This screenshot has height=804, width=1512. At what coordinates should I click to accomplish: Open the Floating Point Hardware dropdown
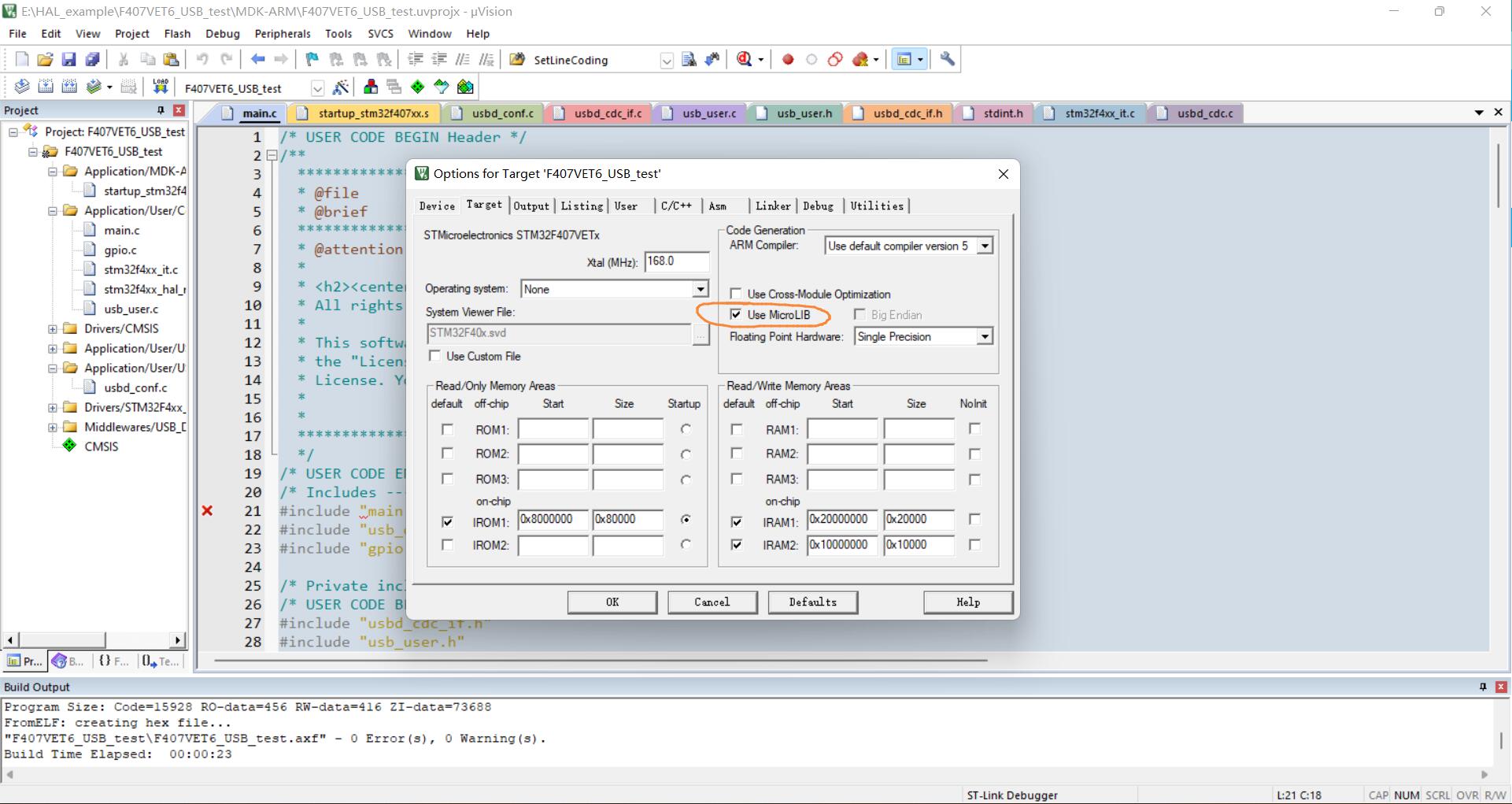tap(985, 336)
